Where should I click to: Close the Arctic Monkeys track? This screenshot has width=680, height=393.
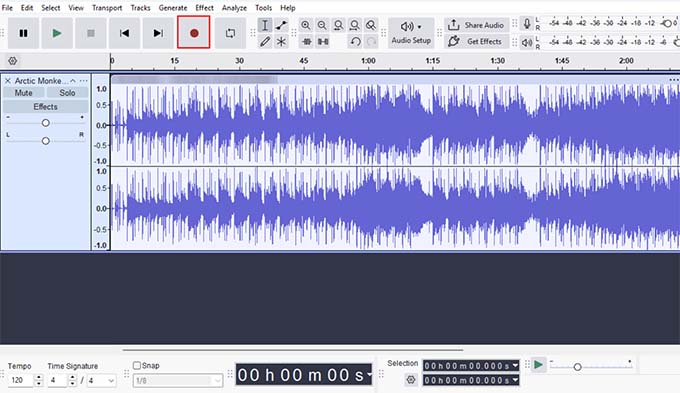pos(7,81)
